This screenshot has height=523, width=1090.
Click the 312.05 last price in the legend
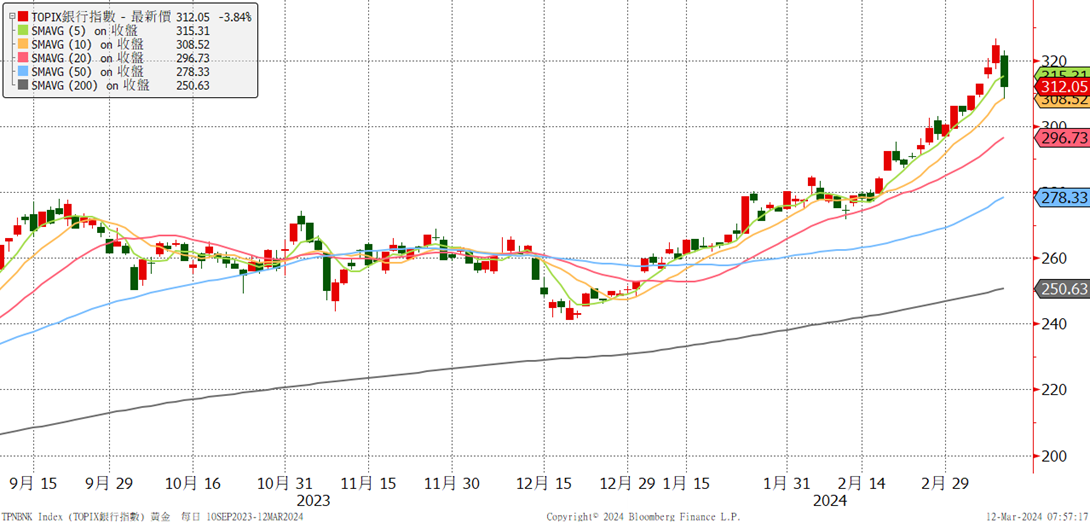click(193, 16)
